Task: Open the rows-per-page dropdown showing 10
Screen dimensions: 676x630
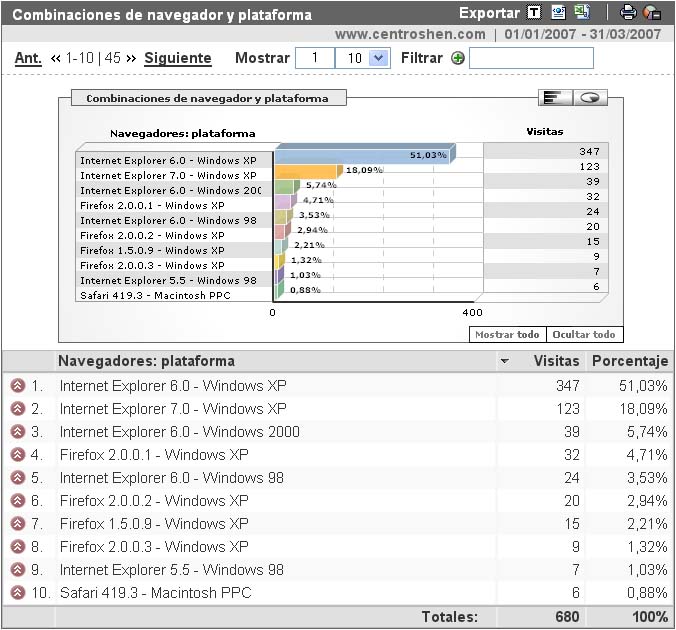Action: click(x=378, y=58)
